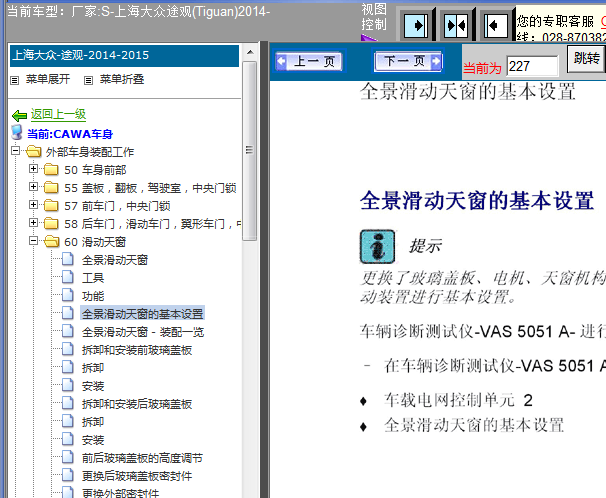This screenshot has width=606, height=498.
Task: Click the 返回上一级 link
Action: coord(58,114)
